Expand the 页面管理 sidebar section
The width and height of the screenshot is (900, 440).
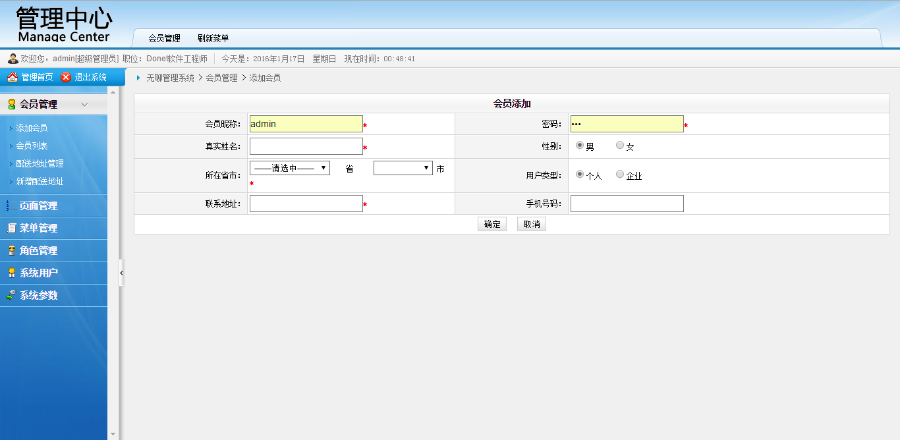53,205
